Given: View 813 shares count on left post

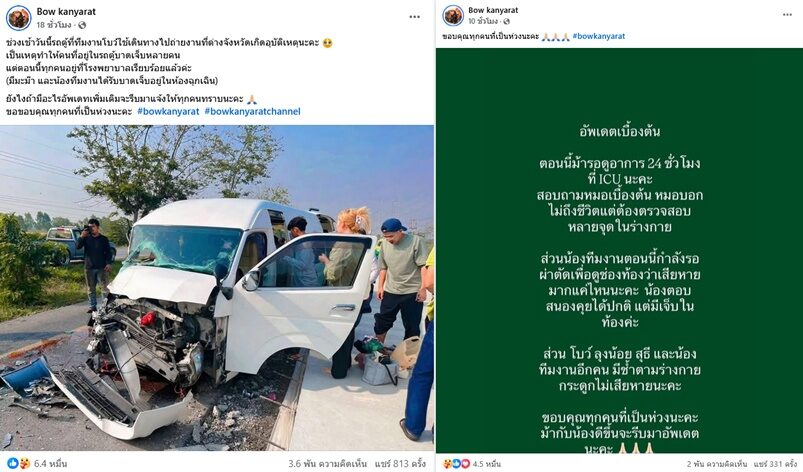Looking at the screenshot, I should pyautogui.click(x=400, y=463).
